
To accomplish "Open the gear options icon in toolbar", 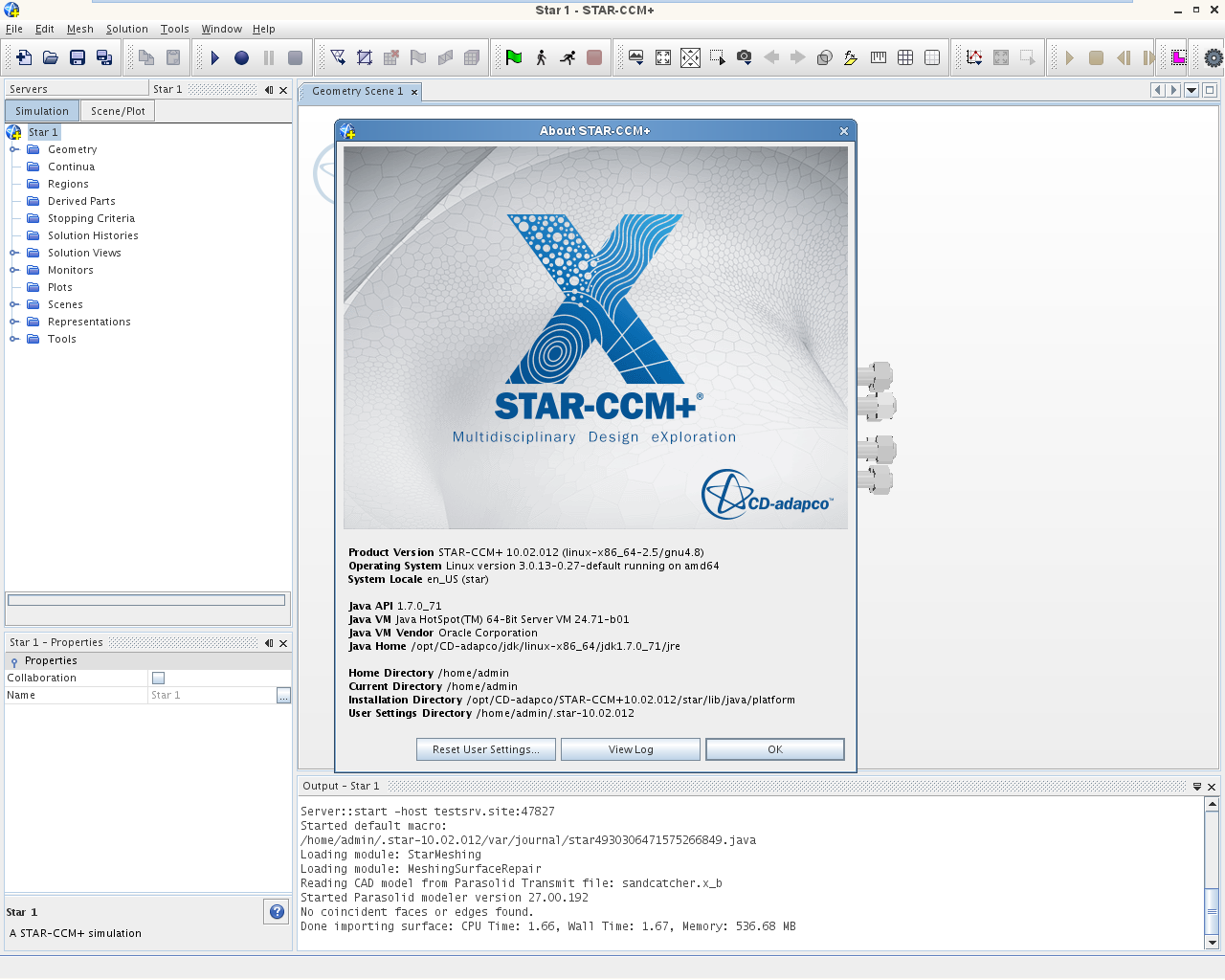I will (1214, 57).
